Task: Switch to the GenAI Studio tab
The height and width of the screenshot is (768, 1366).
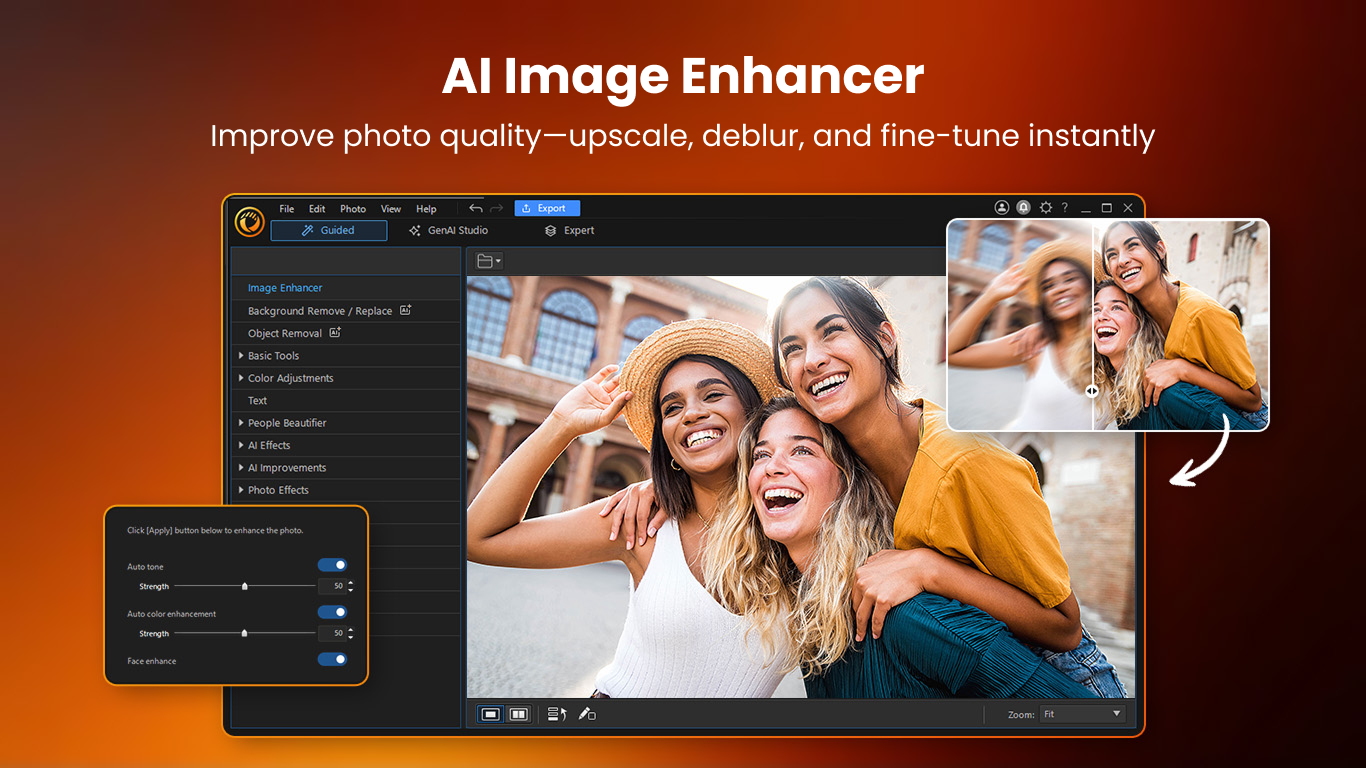Action: 448,230
